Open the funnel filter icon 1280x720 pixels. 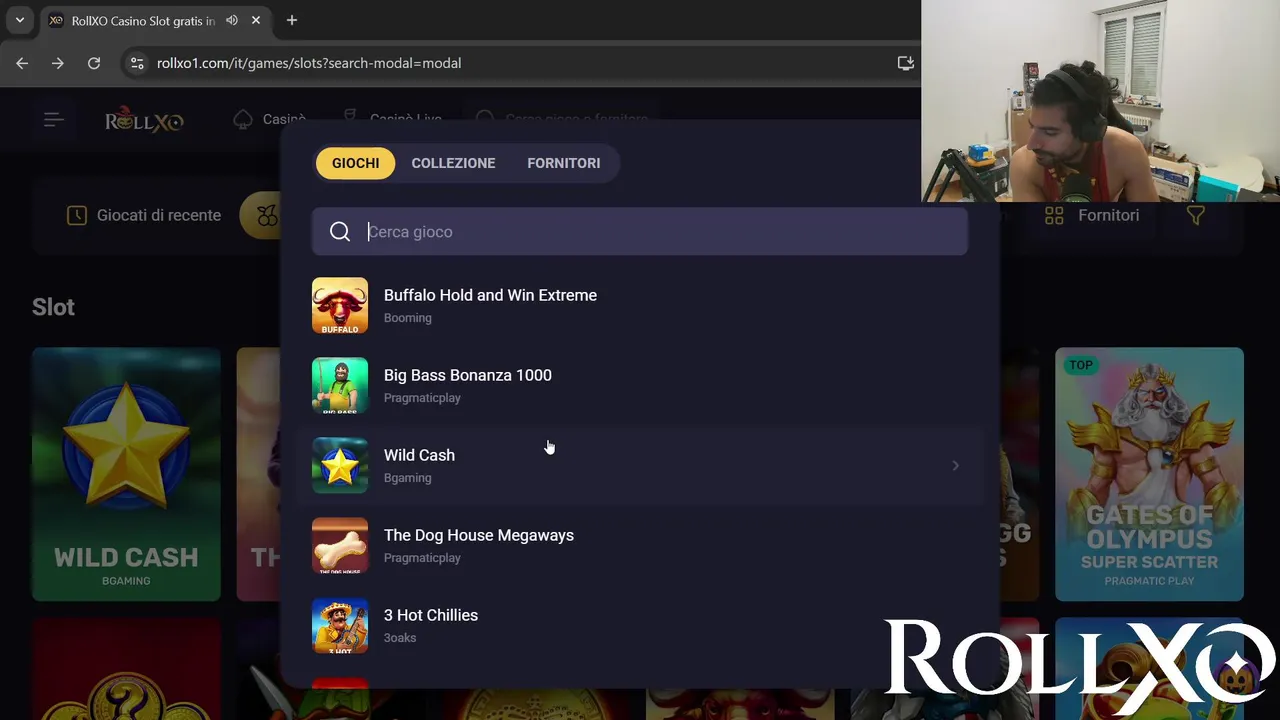[x=1195, y=215]
